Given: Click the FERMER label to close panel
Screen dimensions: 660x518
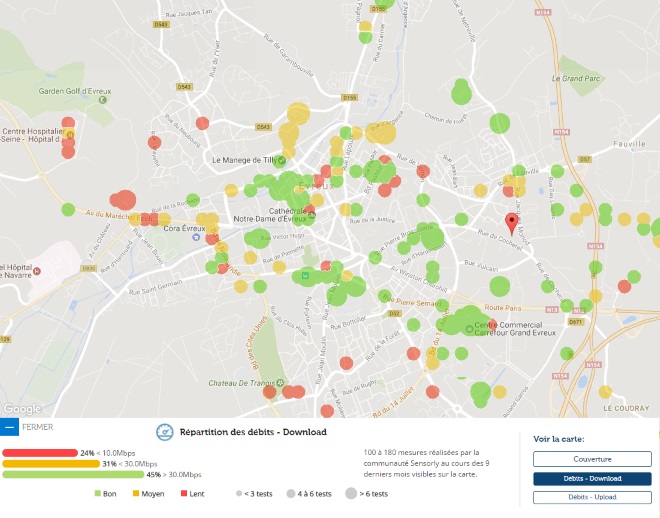Looking at the screenshot, I should pyautogui.click(x=37, y=427).
